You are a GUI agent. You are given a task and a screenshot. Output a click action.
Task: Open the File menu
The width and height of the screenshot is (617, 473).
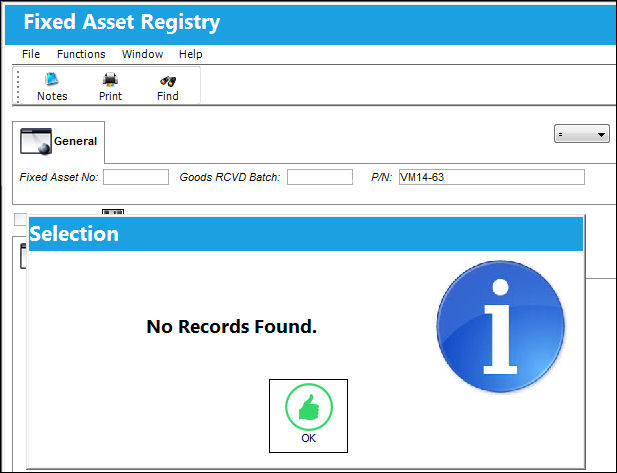[x=31, y=54]
